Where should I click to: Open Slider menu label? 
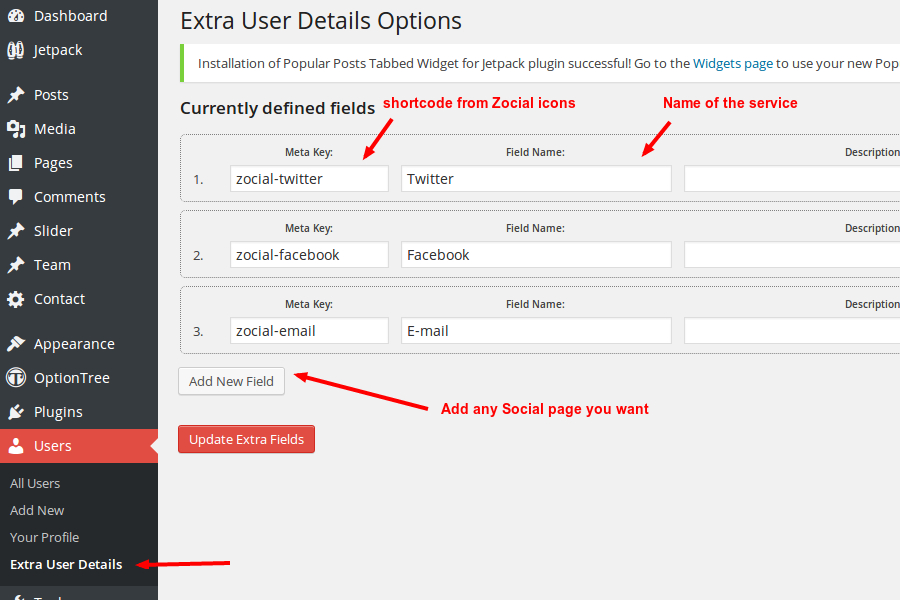pyautogui.click(x=53, y=231)
